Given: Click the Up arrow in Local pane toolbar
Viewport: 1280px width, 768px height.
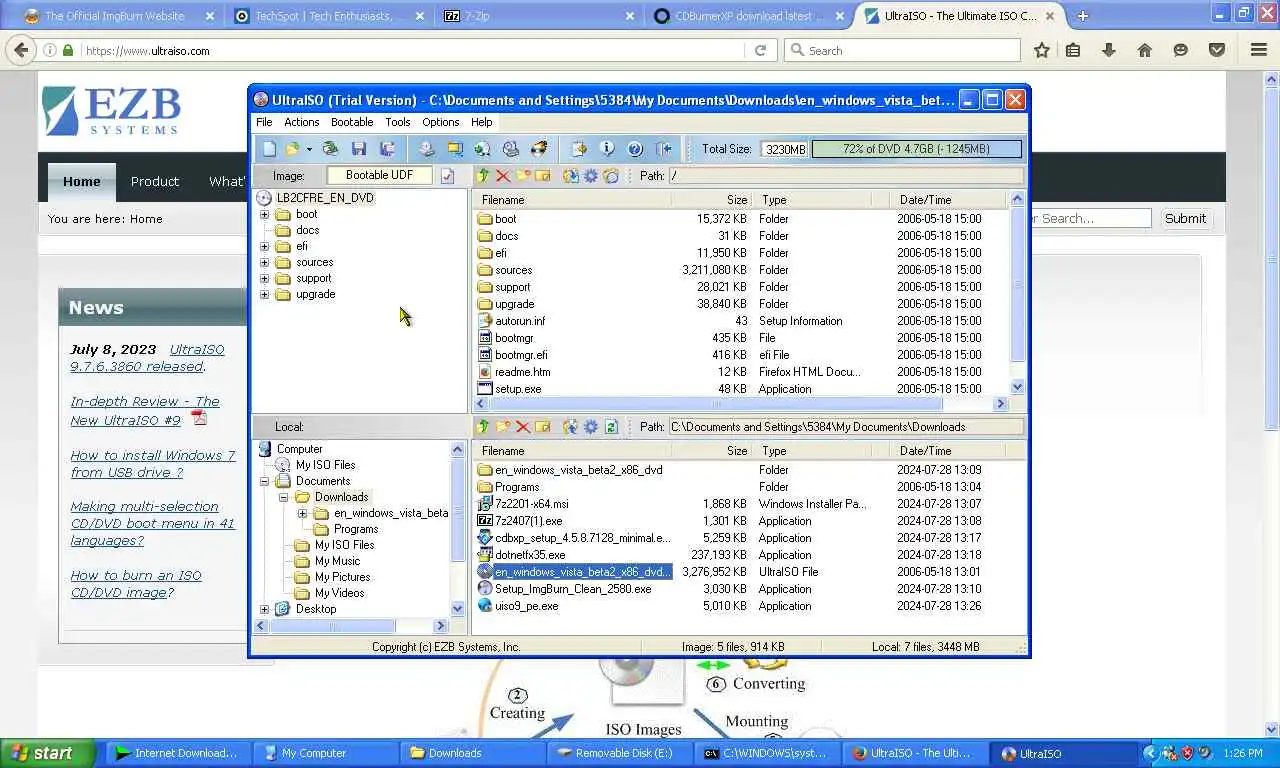Looking at the screenshot, I should tap(483, 427).
